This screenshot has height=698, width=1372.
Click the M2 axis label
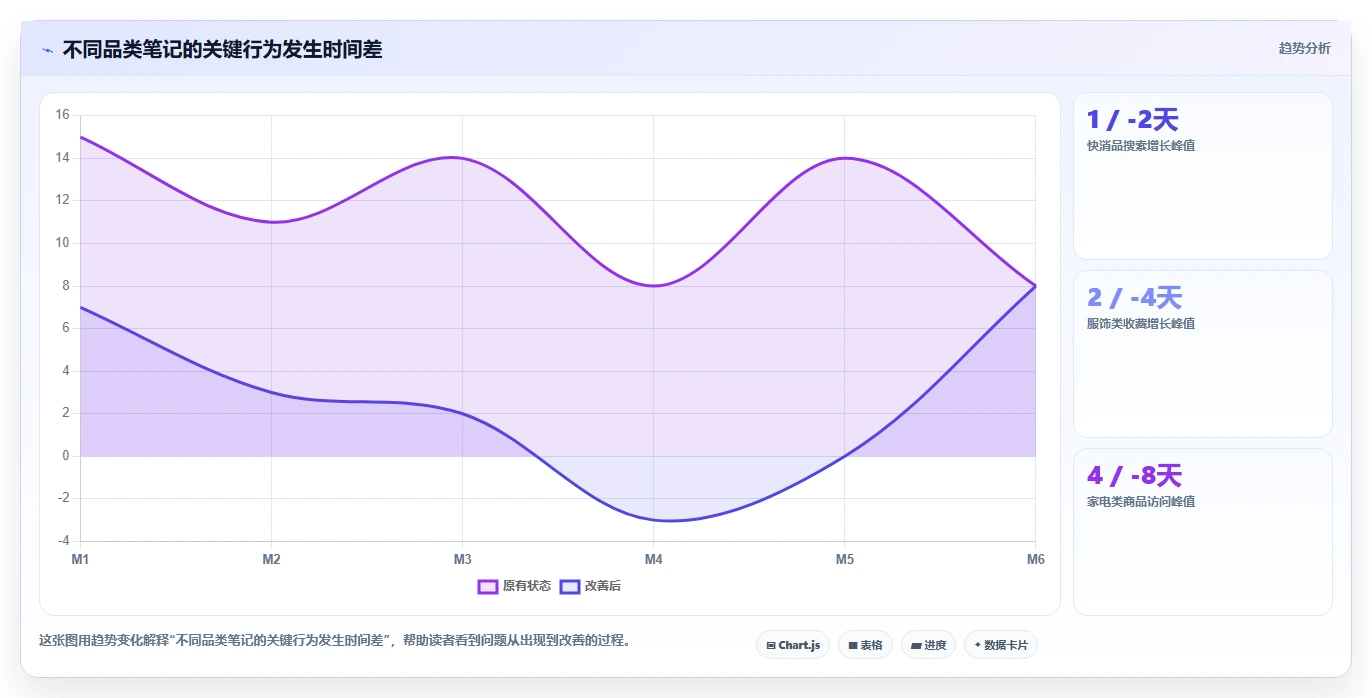pyautogui.click(x=271, y=559)
